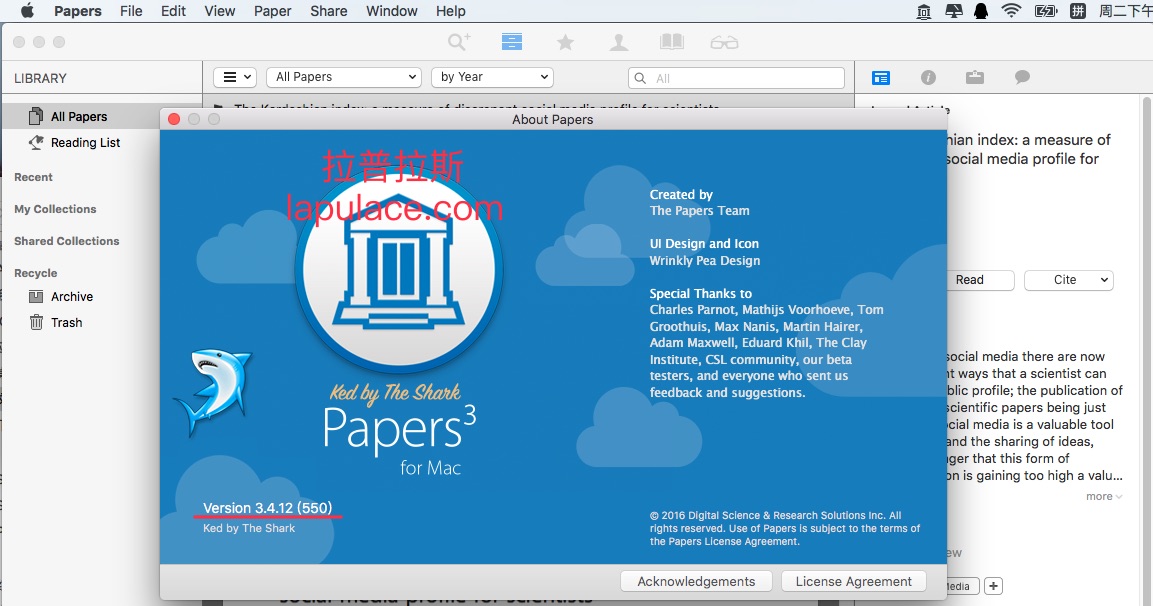Viewport: 1153px width, 606px height.
Task: Select the blue Library toolbar icon
Action: (x=512, y=42)
